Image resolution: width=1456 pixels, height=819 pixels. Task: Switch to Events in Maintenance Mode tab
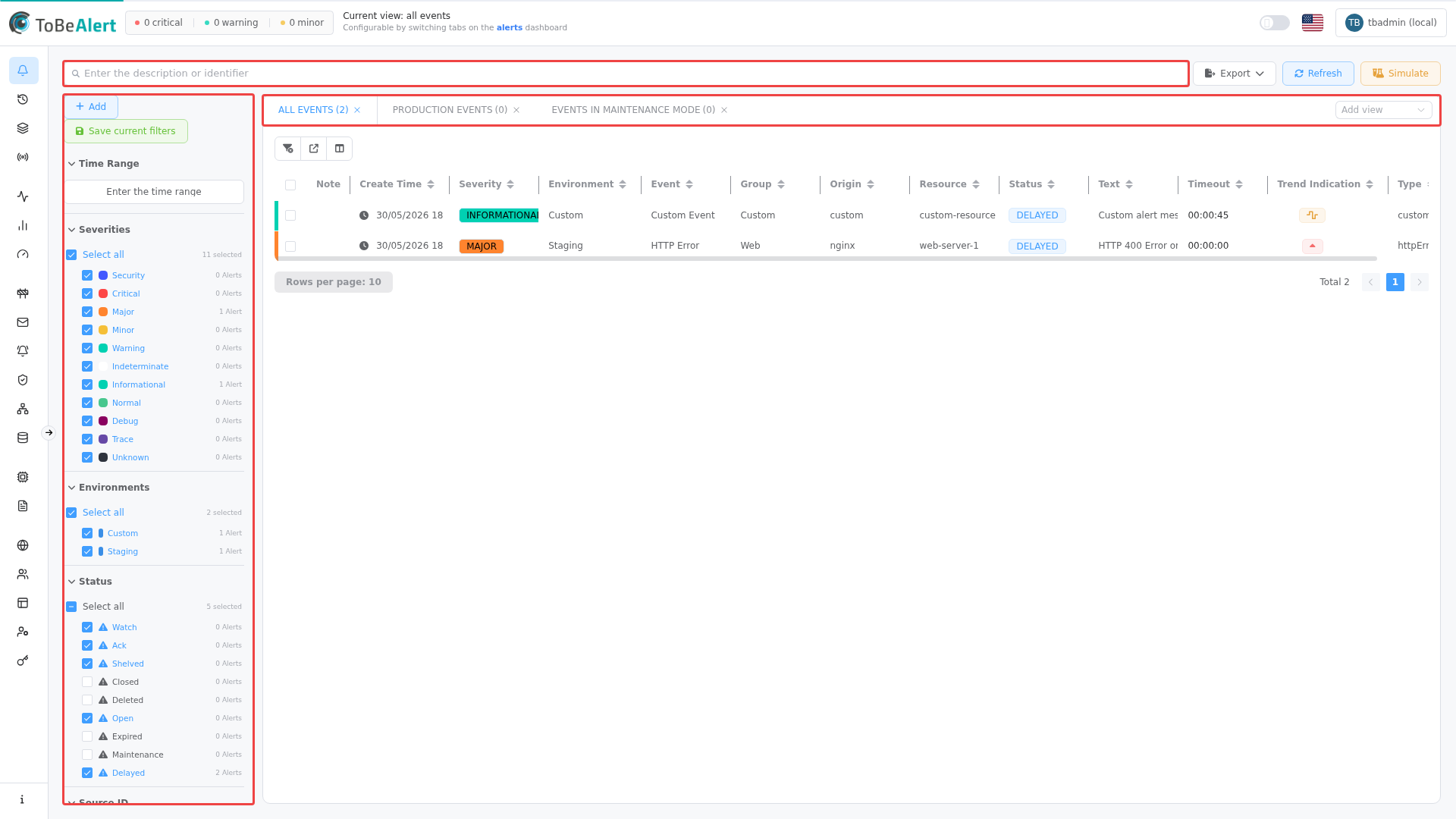point(633,110)
